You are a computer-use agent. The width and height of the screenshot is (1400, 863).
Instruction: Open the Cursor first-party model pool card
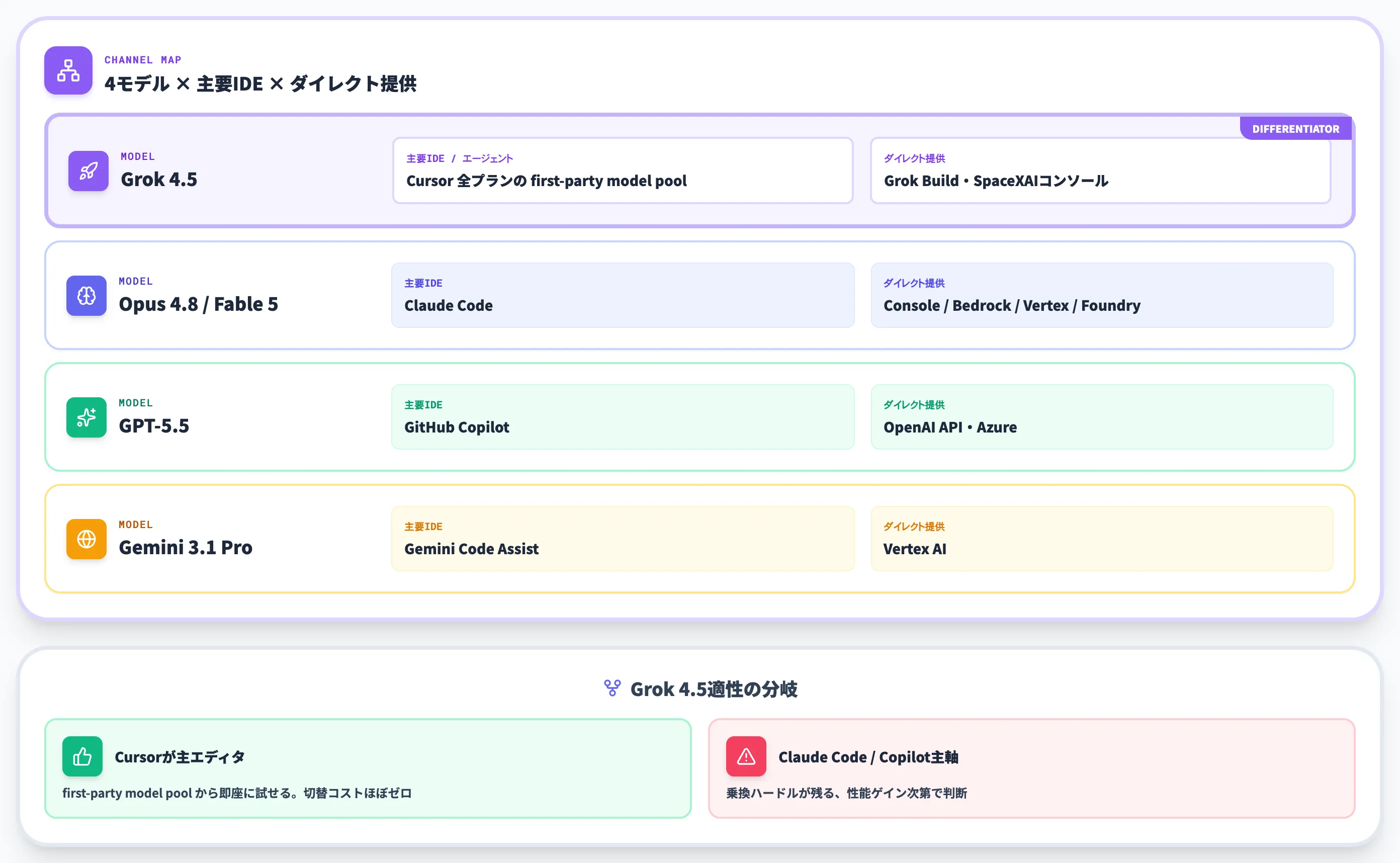(623, 170)
